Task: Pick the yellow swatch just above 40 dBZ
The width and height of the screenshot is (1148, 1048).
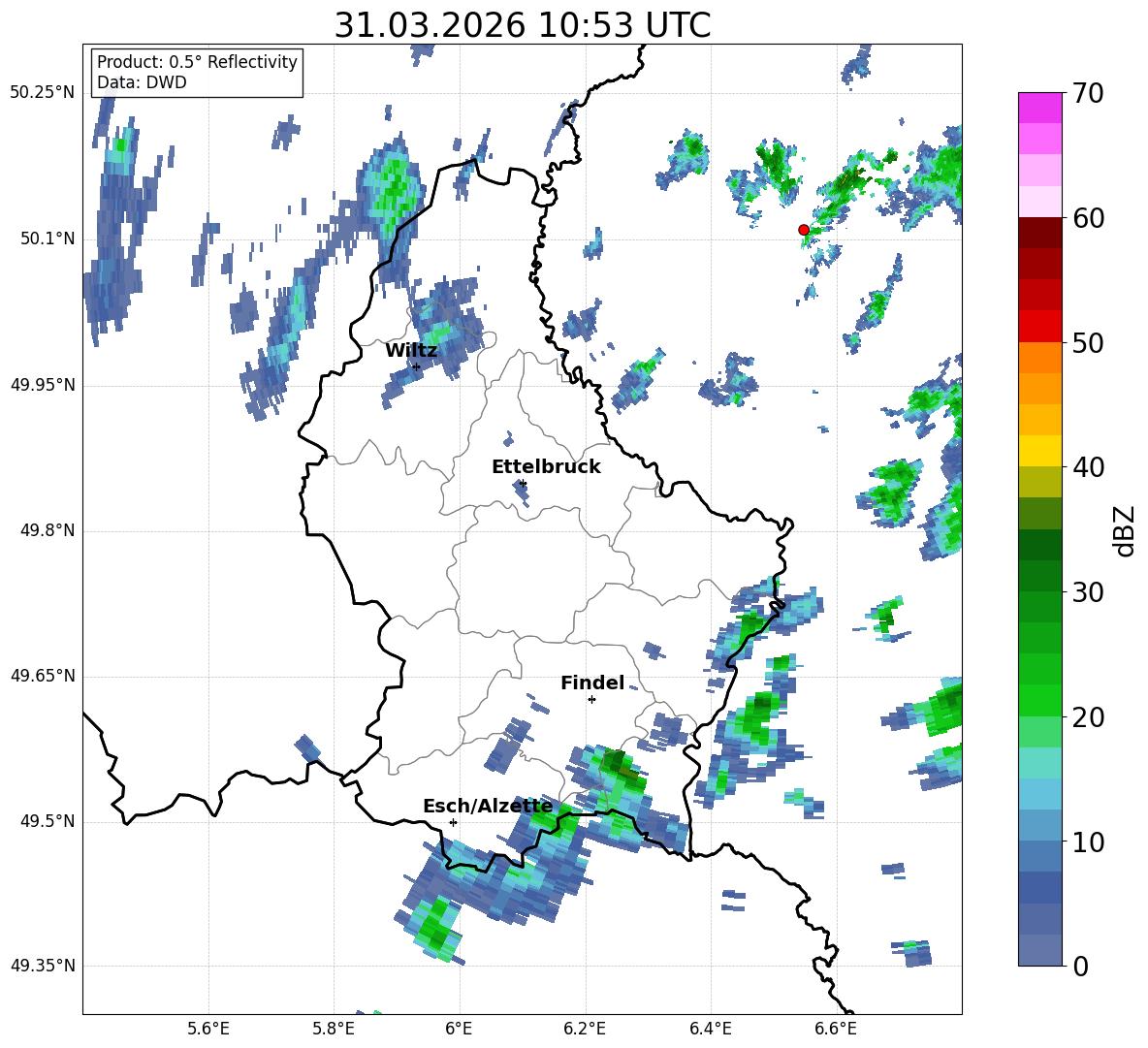Action: point(1040,451)
